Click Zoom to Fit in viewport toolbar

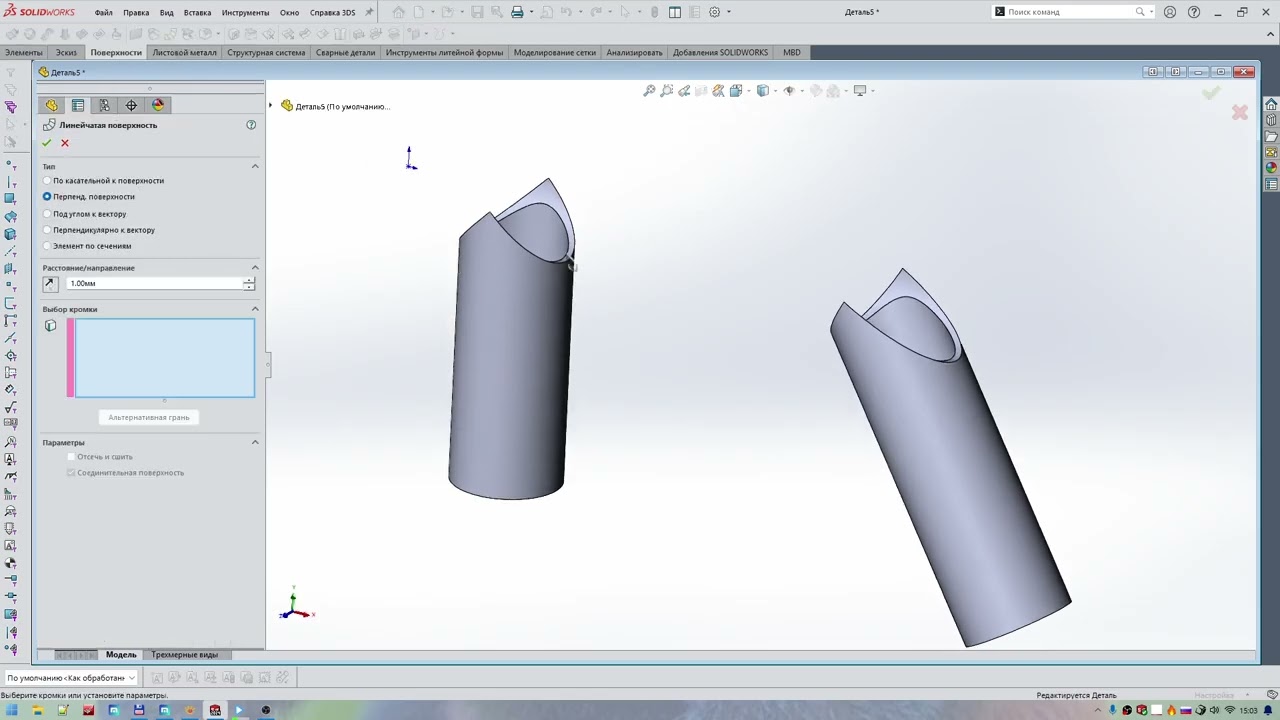649,91
